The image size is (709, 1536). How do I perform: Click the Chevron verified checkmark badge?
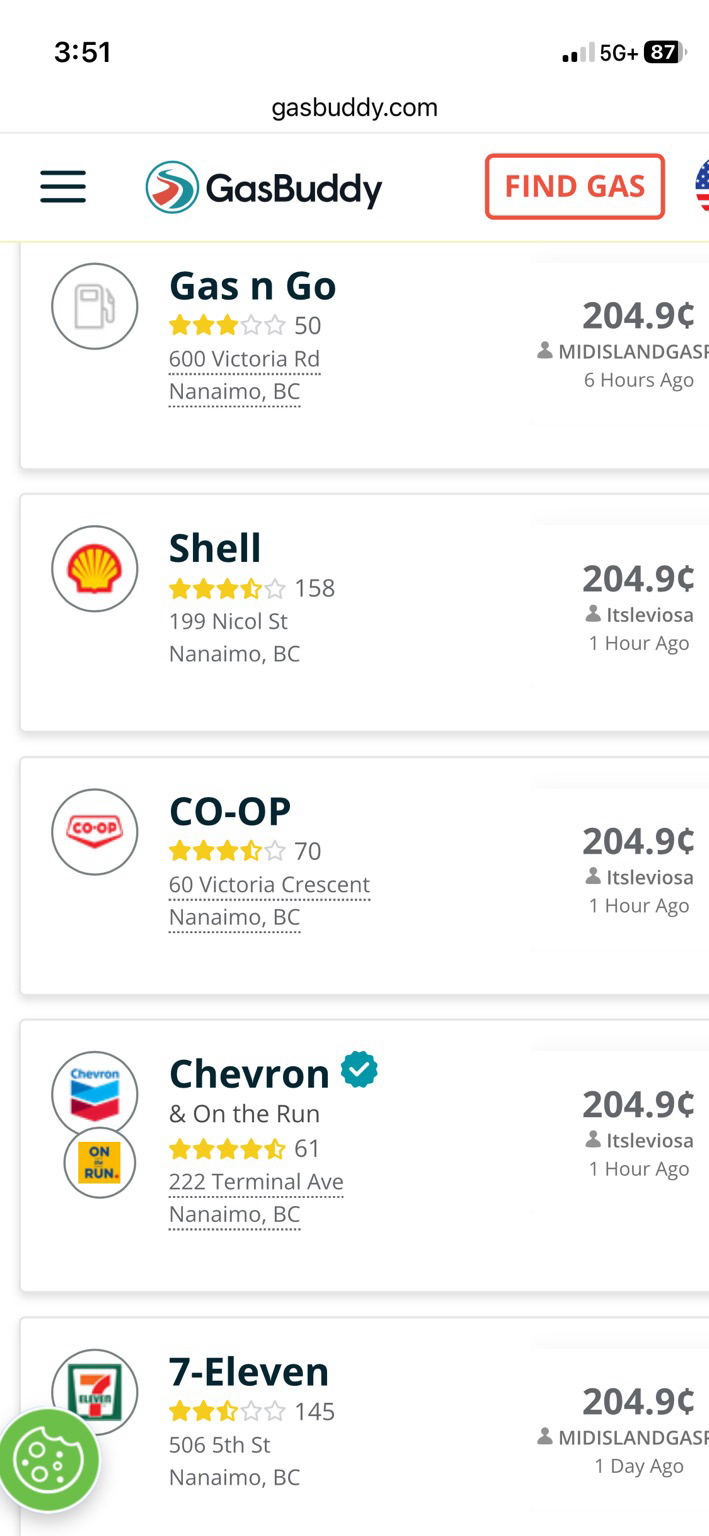359,1071
